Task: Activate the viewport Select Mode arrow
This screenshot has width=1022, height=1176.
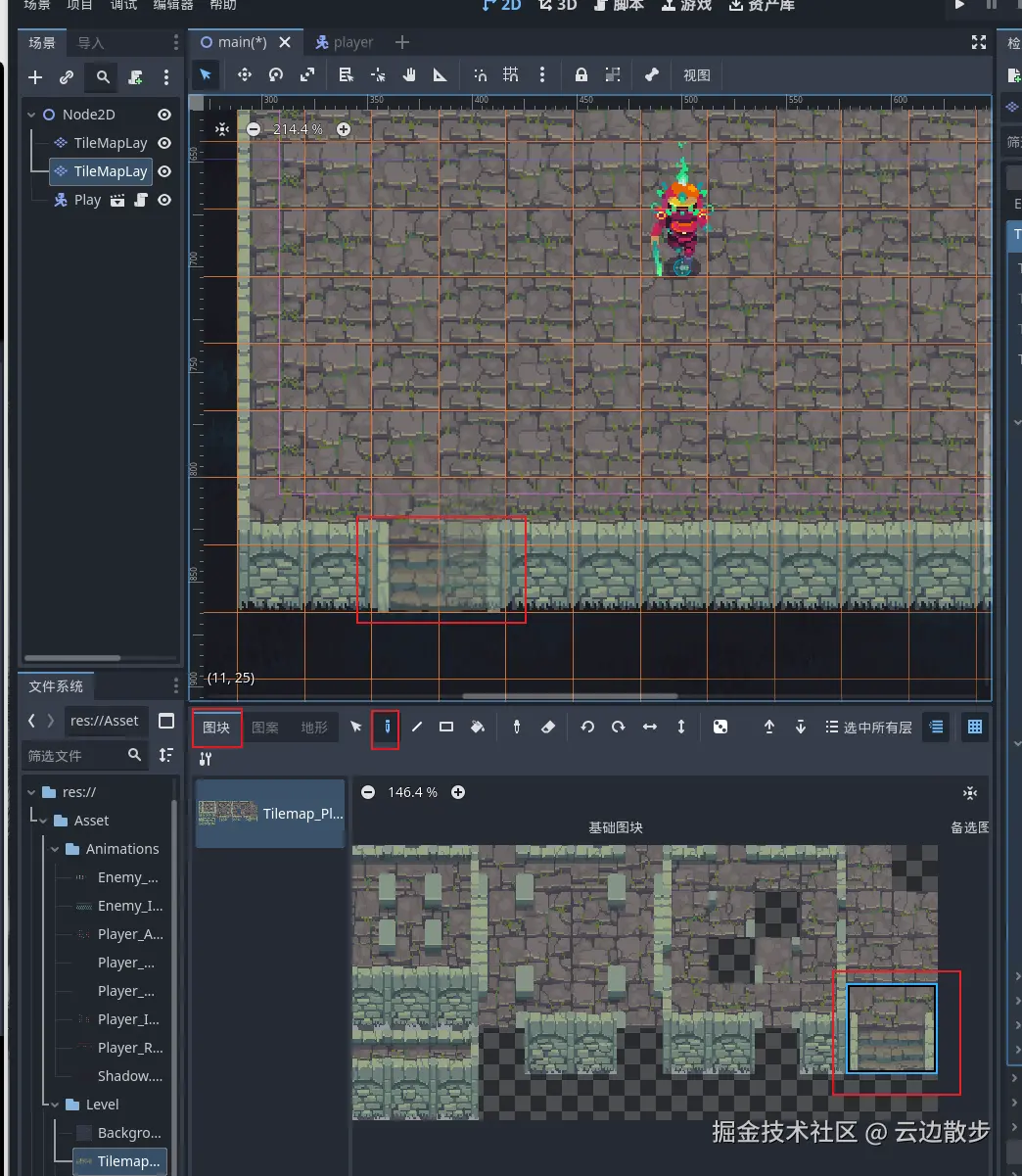Action: pos(206,75)
